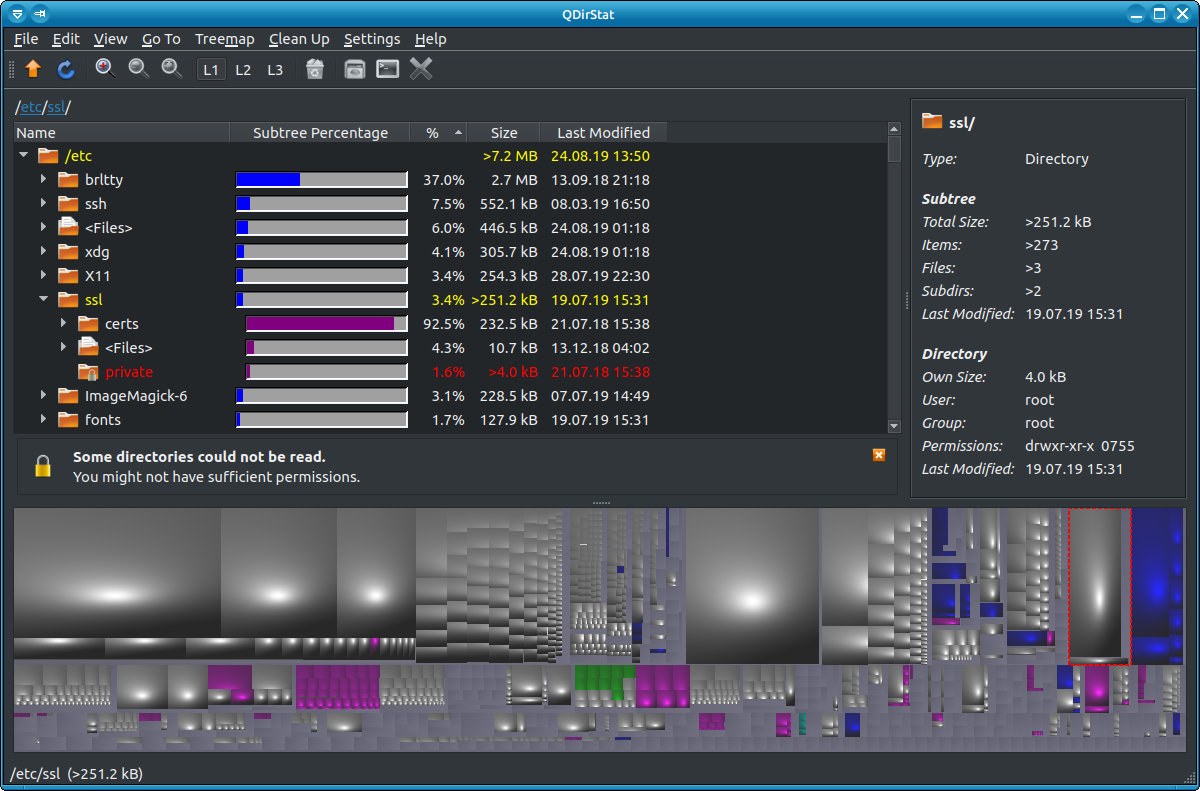Open the Treemap menu
The width and height of the screenshot is (1200, 791).
[224, 39]
